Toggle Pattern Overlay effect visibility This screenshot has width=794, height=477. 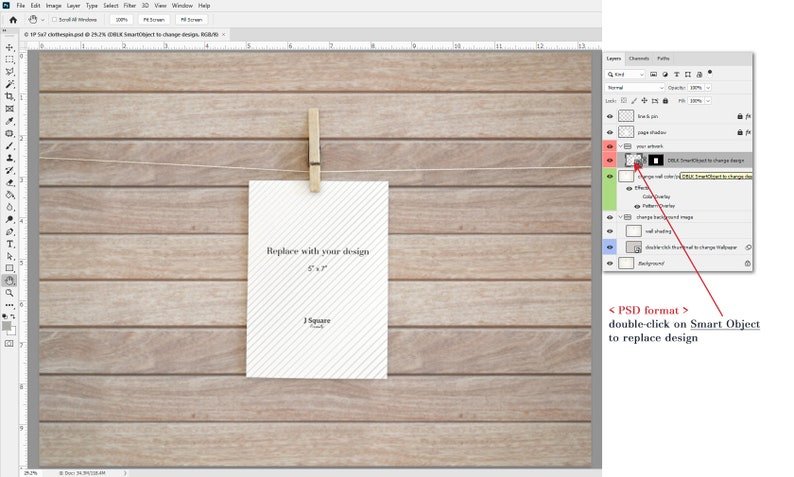(x=637, y=206)
